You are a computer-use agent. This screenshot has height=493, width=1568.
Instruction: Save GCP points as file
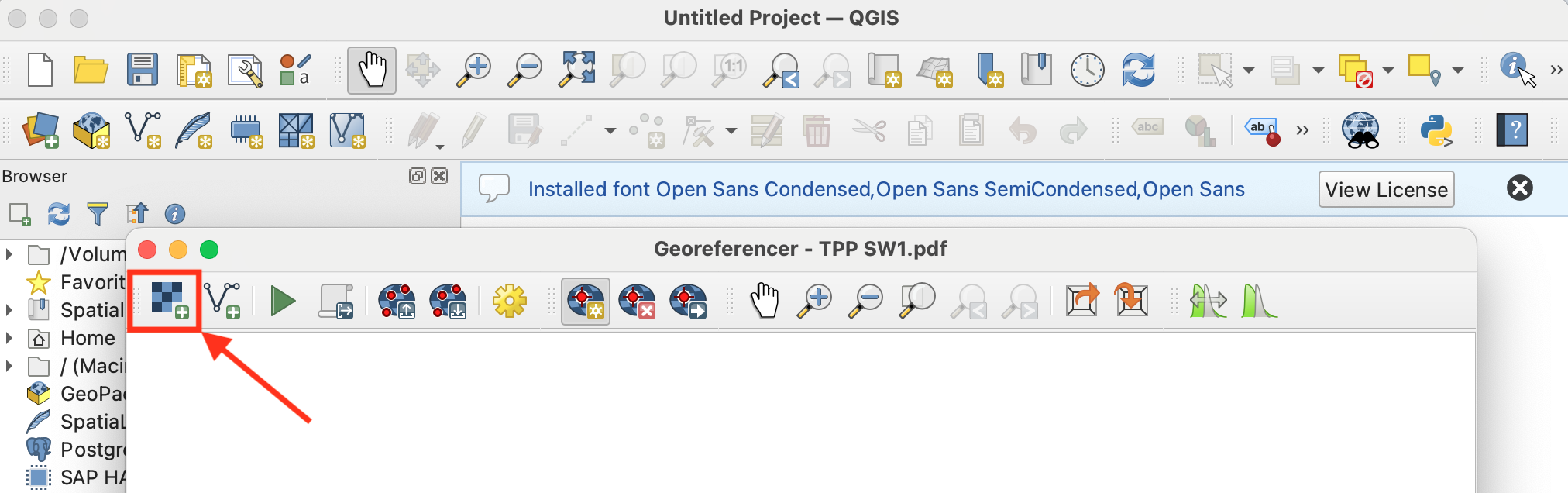click(x=448, y=301)
